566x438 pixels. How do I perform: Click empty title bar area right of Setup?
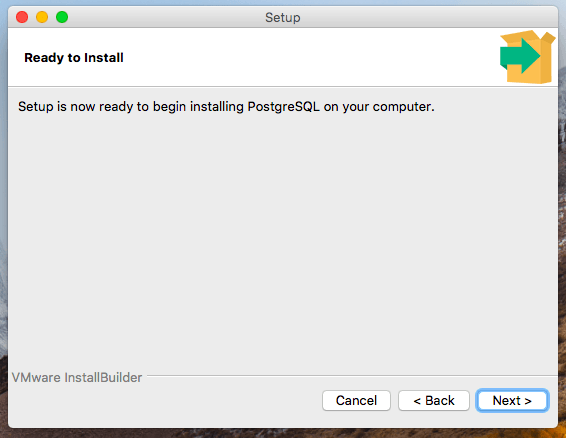pyautogui.click(x=426, y=17)
